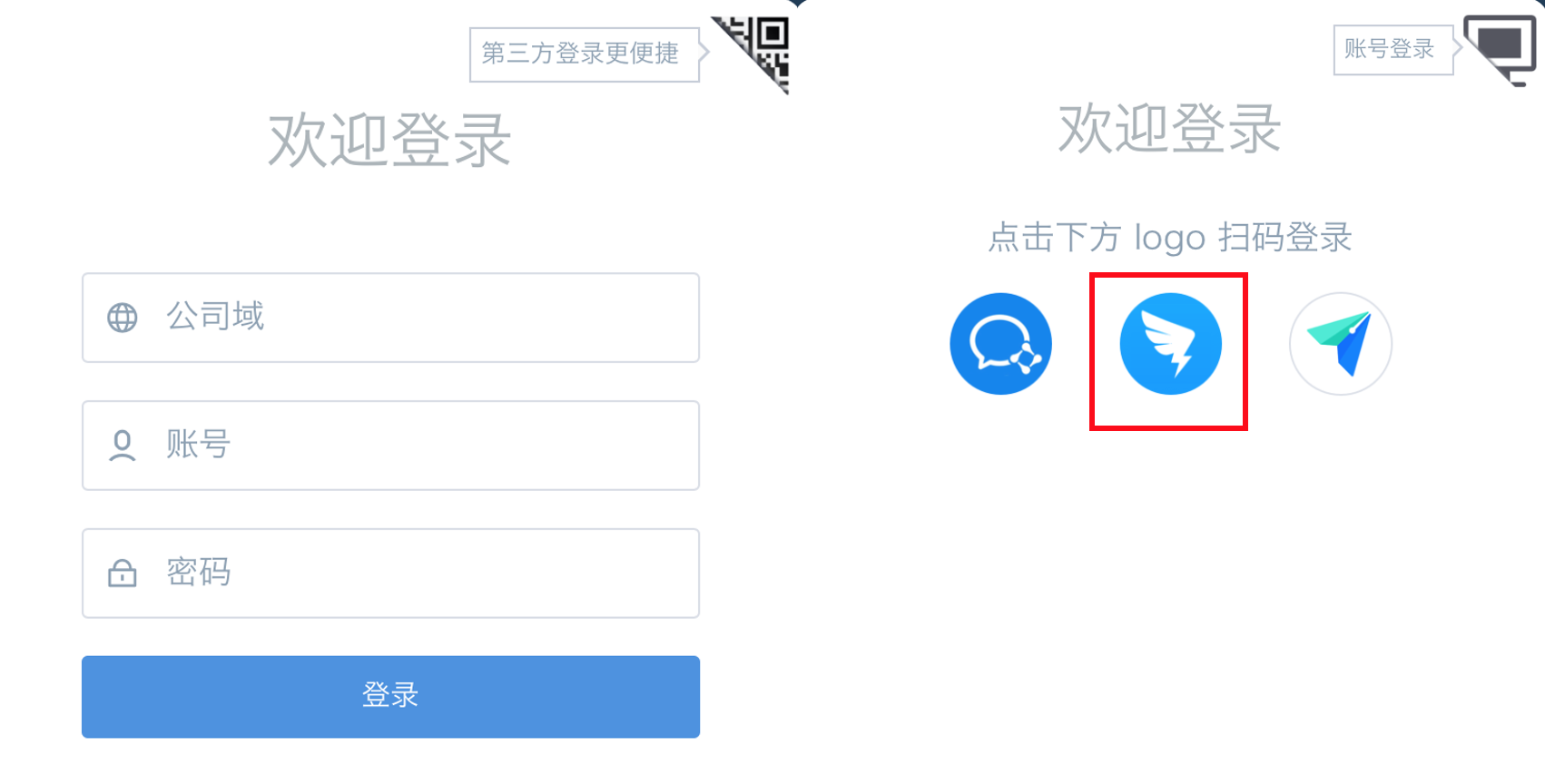This screenshot has height=784, width=1545.
Task: Click the lock icon in 密码 field
Action: coord(123,573)
